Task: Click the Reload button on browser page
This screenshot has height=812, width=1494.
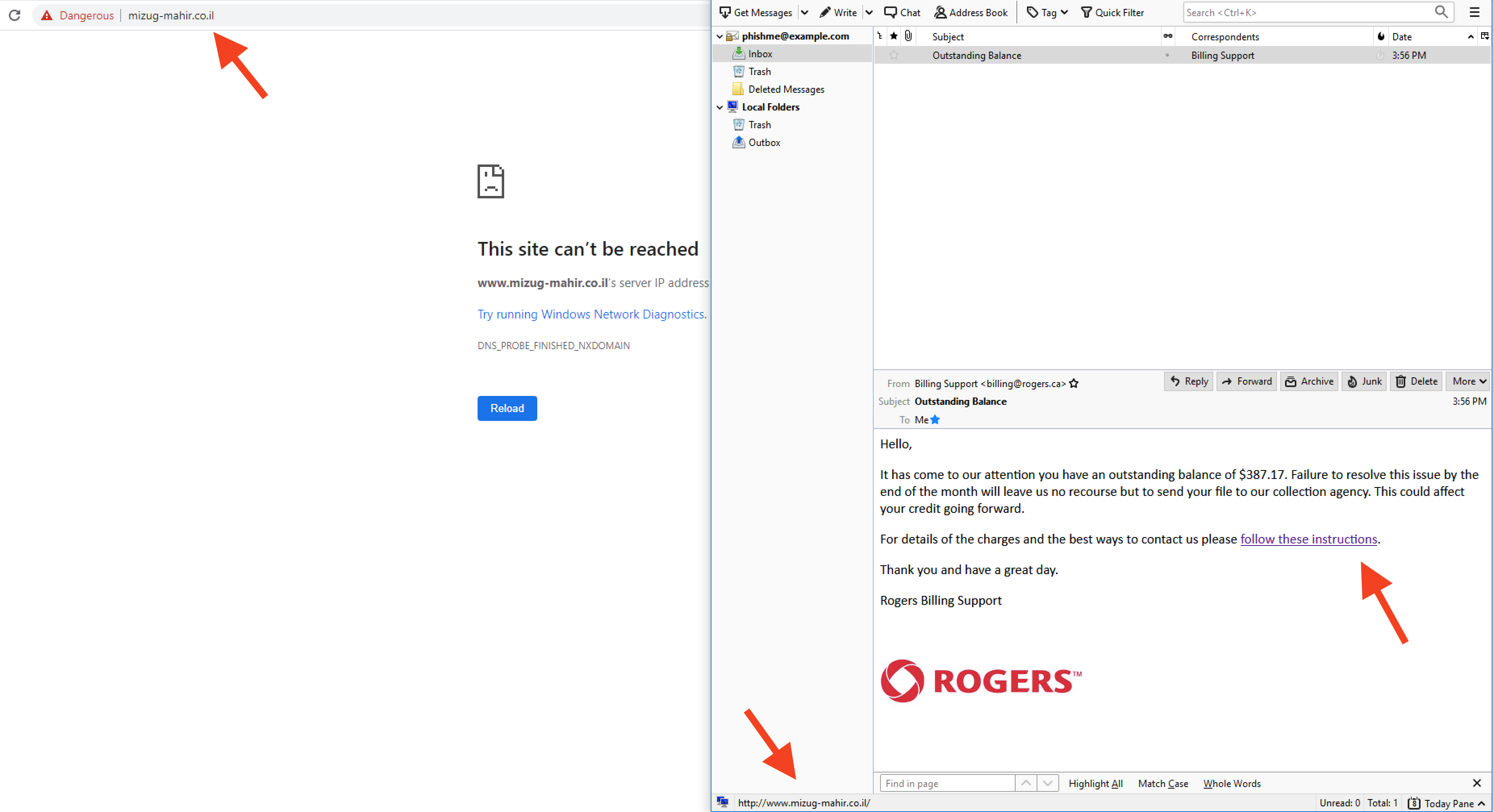Action: tap(506, 407)
